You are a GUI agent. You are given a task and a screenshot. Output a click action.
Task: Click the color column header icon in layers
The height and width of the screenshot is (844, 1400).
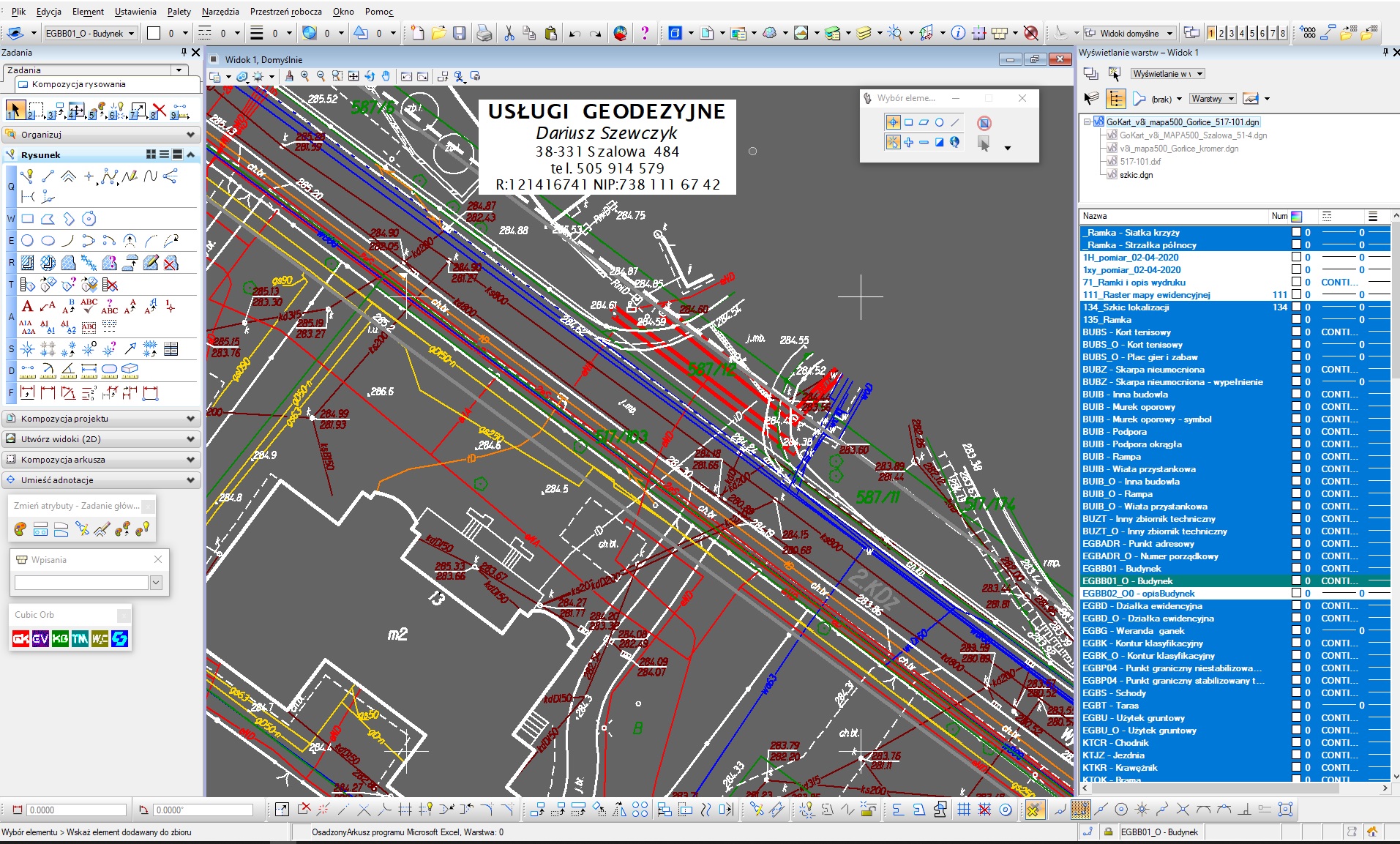point(1296,216)
